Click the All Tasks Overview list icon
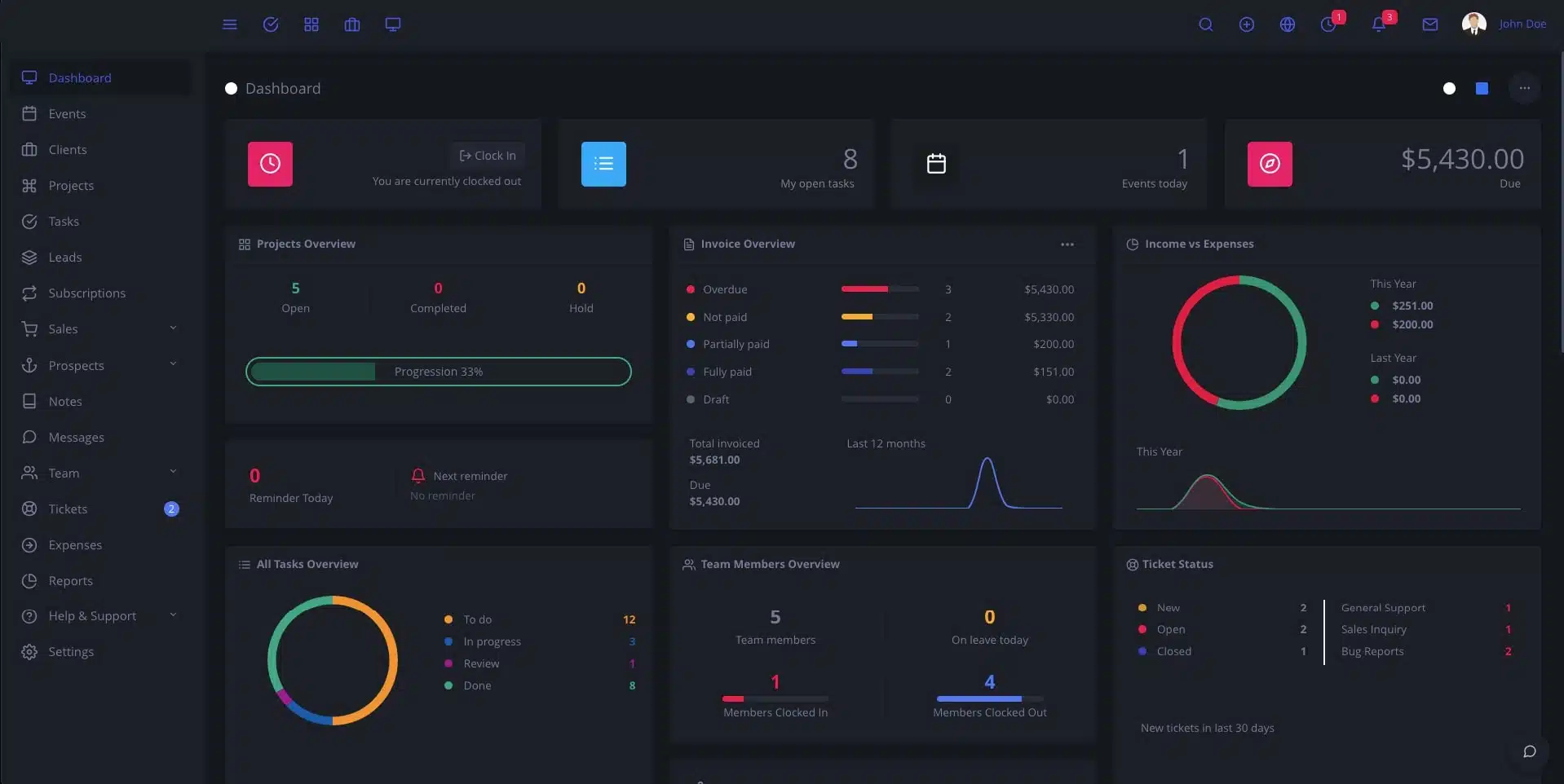This screenshot has width=1564, height=784. tap(245, 564)
